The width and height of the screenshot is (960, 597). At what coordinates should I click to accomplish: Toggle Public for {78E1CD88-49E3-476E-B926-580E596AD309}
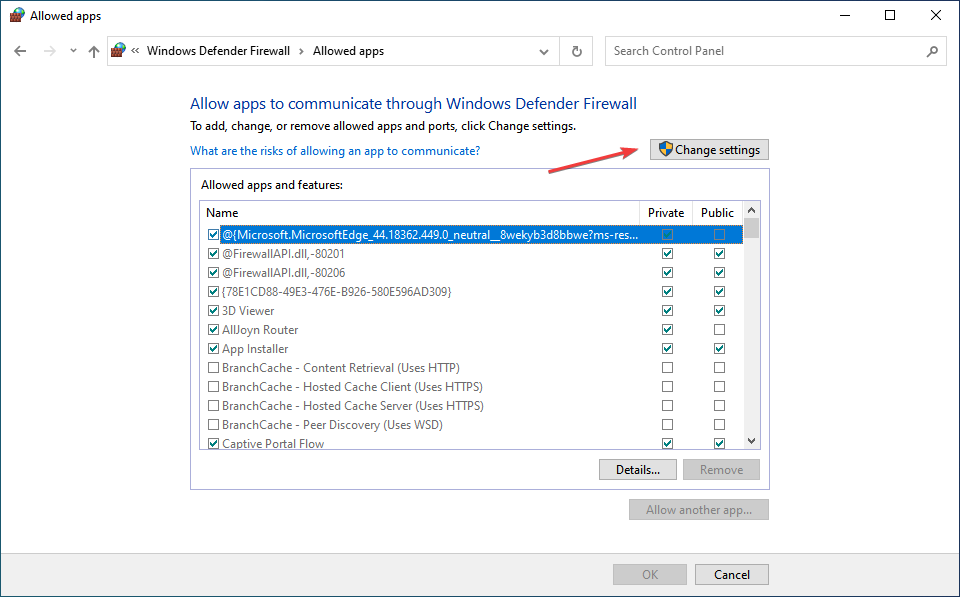719,291
